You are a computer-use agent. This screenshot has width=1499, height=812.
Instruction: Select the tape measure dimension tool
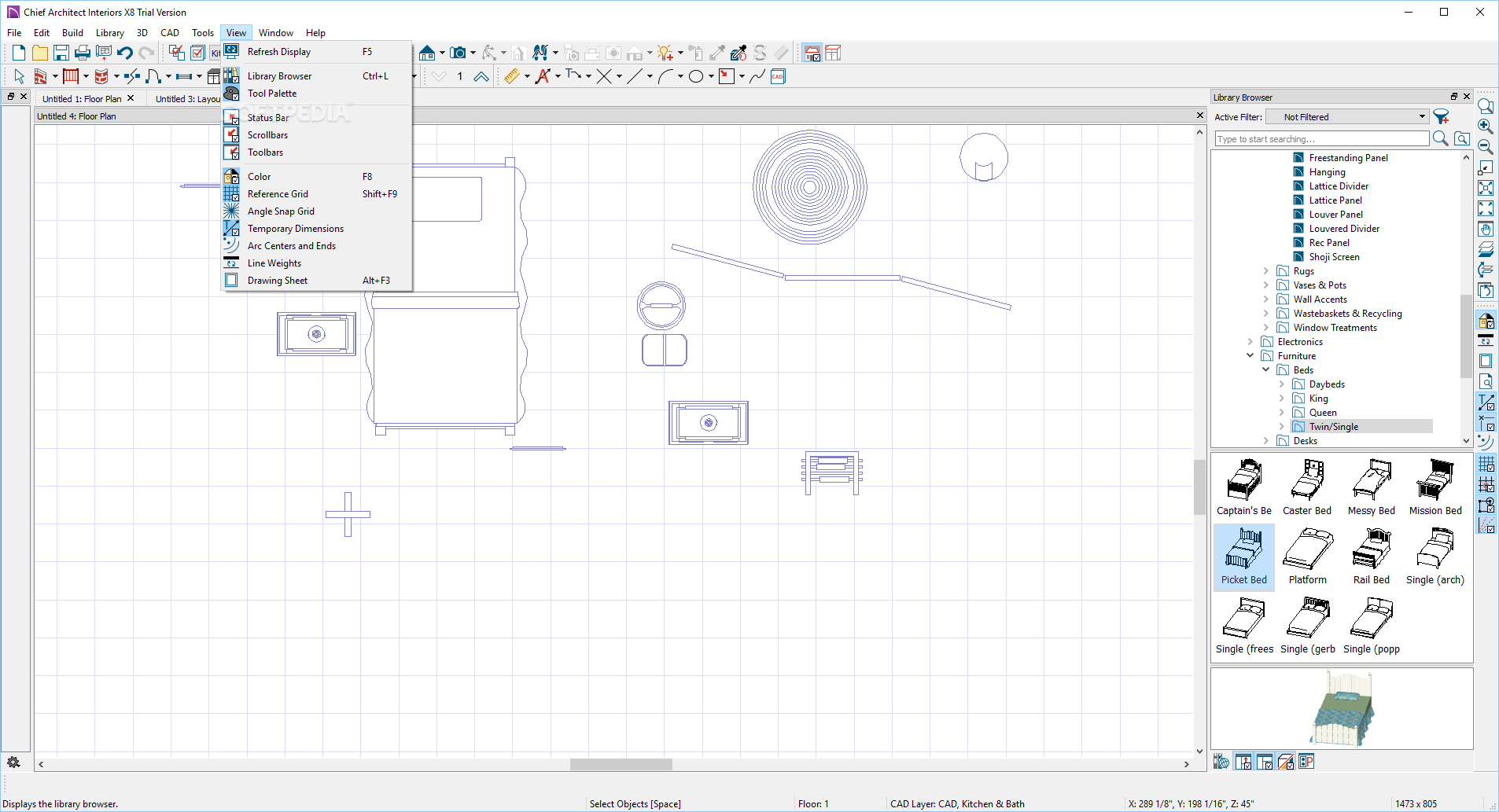tap(512, 76)
